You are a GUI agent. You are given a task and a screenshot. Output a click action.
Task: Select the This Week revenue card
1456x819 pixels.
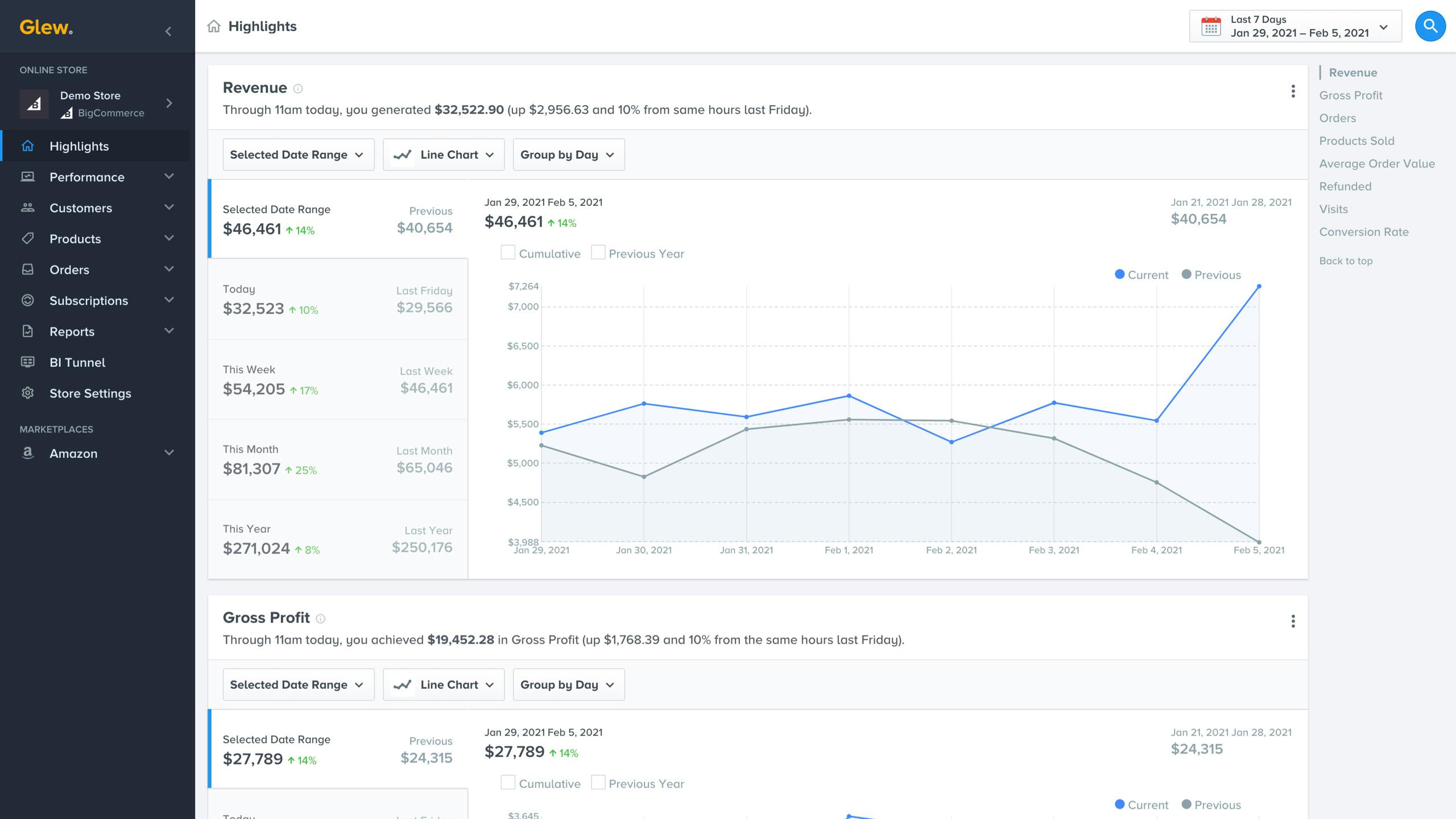tap(338, 379)
